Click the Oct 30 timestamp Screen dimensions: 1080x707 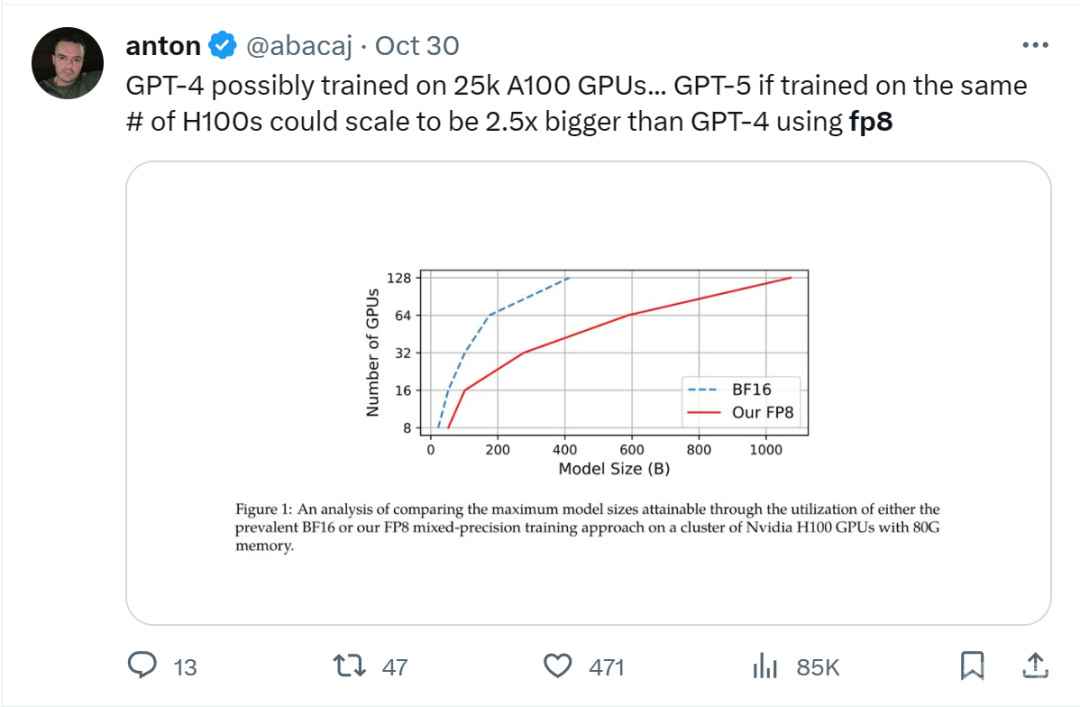click(x=417, y=46)
